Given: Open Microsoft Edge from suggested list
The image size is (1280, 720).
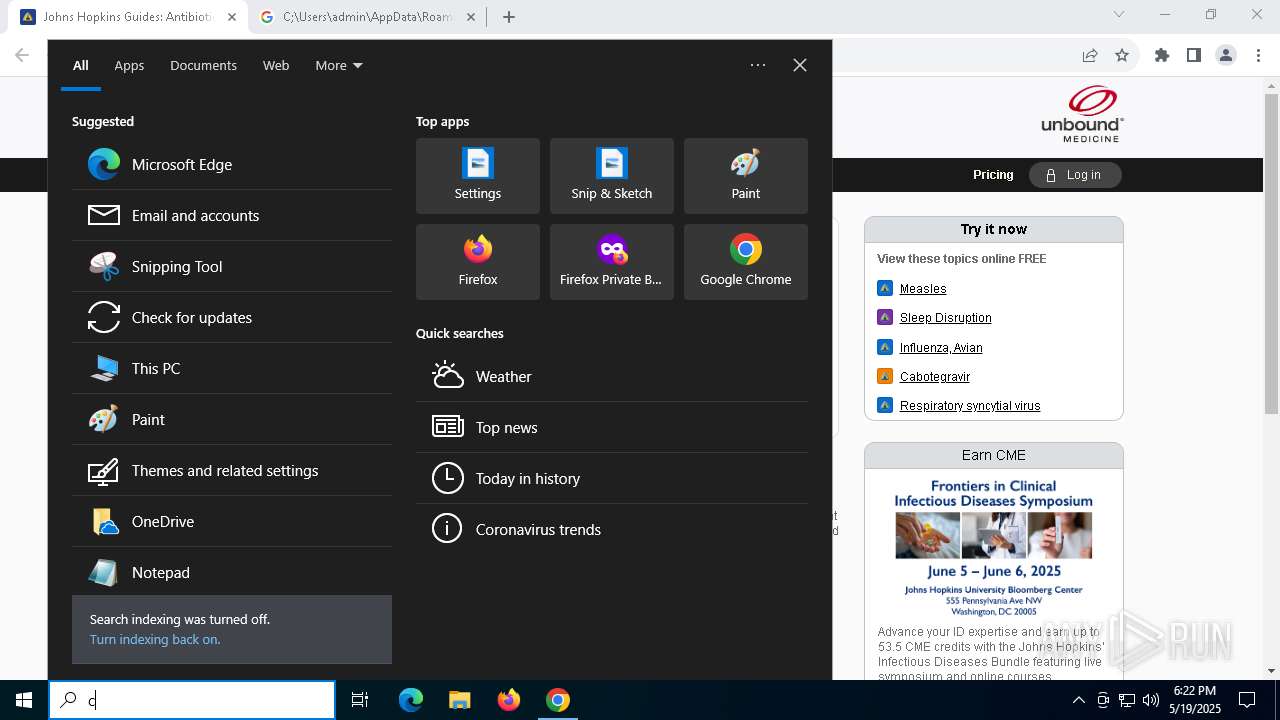Looking at the screenshot, I should click(231, 164).
